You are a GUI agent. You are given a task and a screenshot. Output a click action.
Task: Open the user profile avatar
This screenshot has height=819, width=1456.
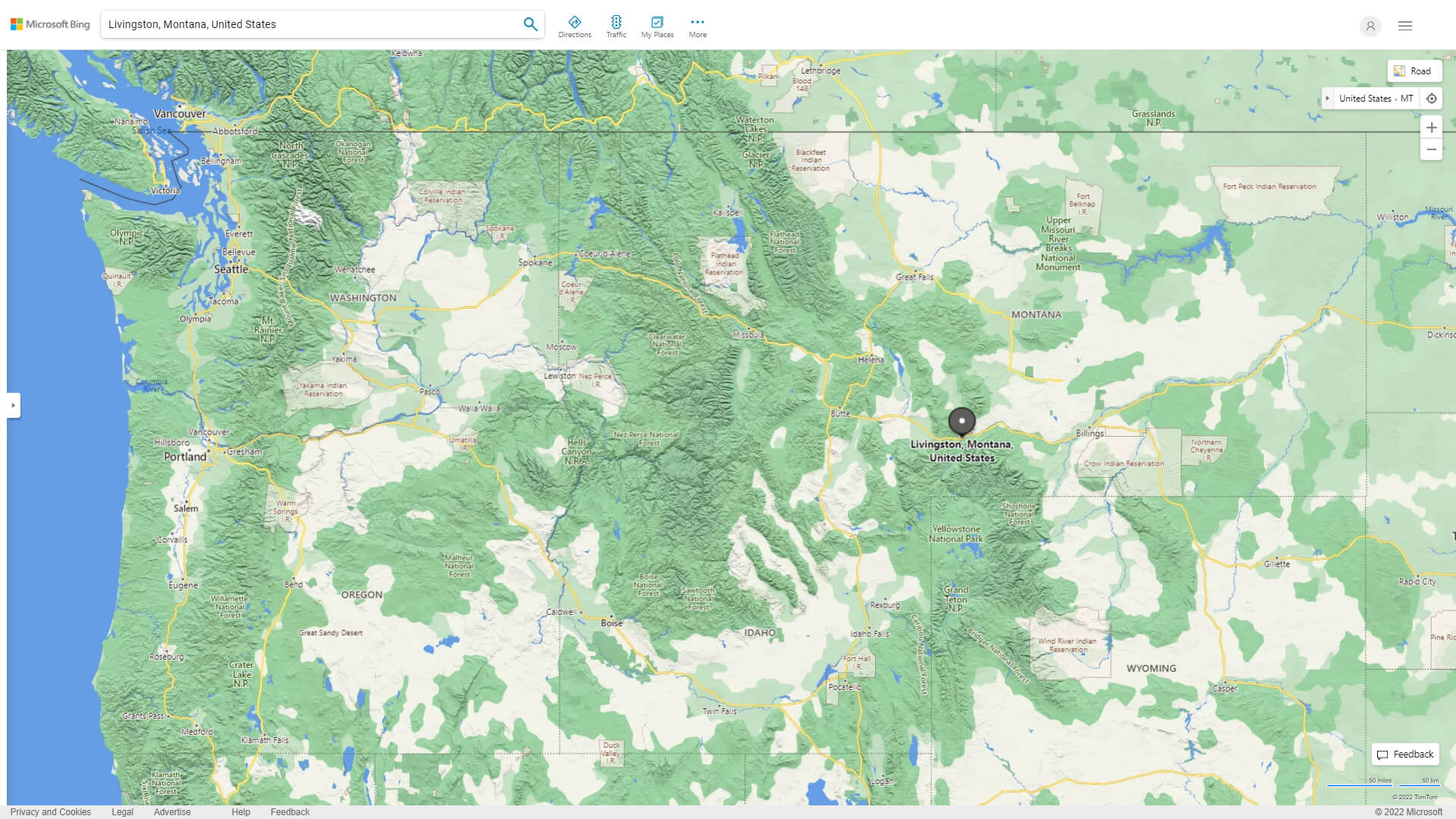click(x=1370, y=27)
